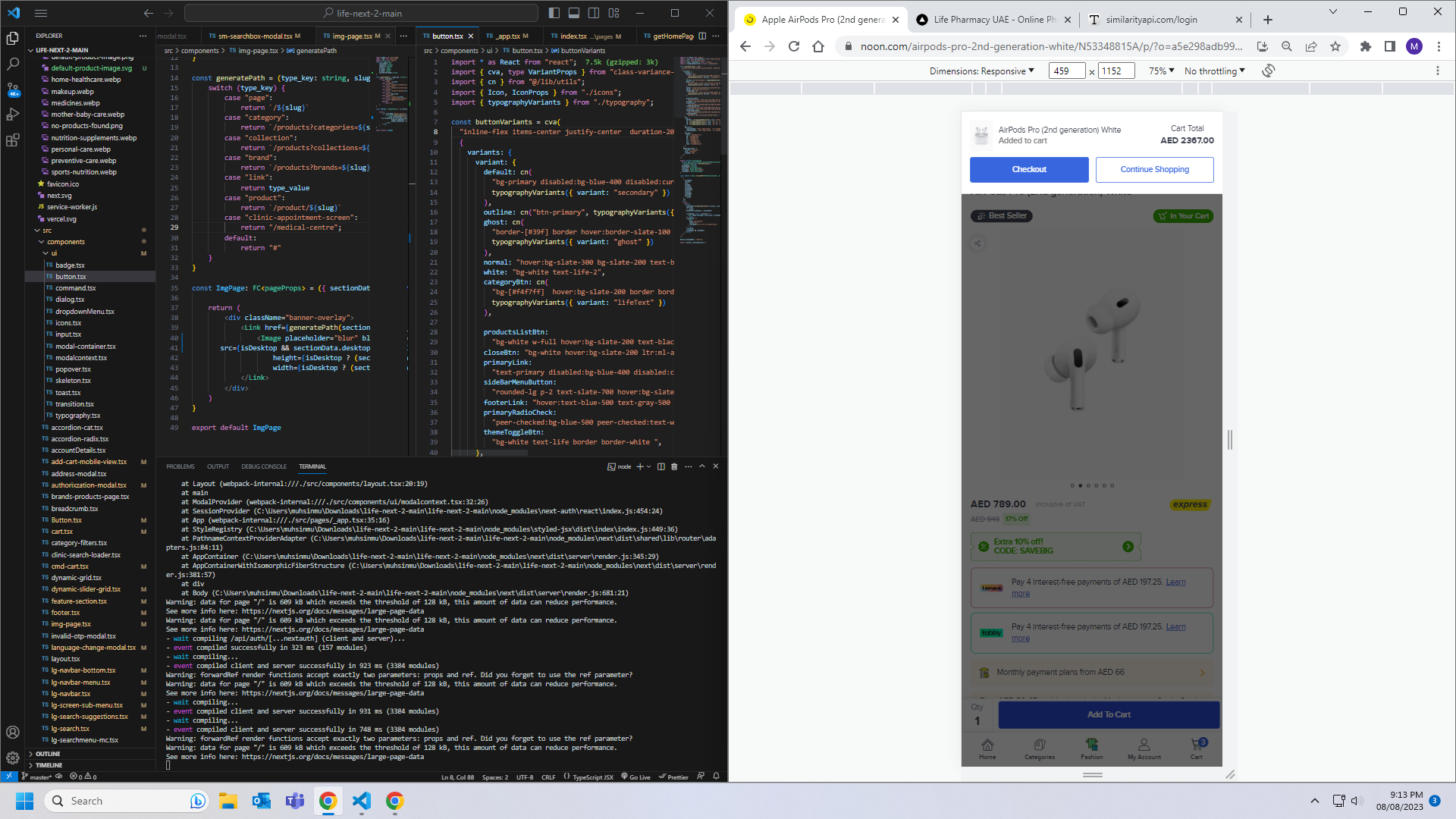
Task: Open the Search view in activity bar
Action: tap(13, 64)
